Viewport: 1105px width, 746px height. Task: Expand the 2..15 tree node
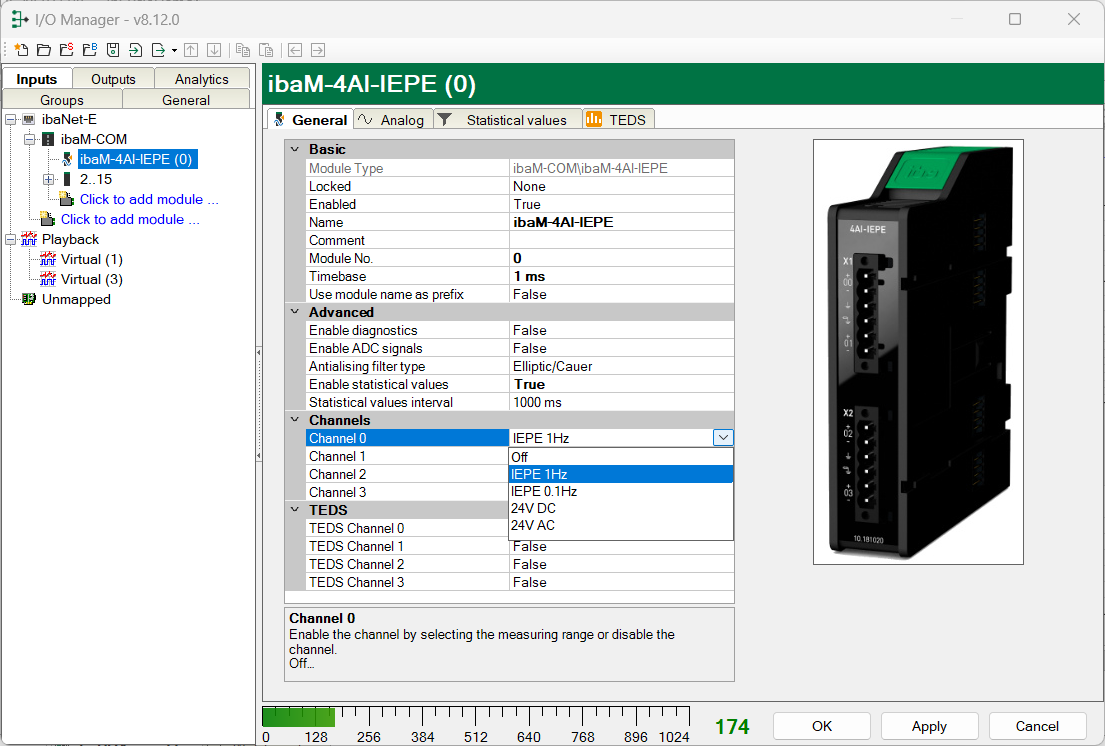click(x=48, y=179)
